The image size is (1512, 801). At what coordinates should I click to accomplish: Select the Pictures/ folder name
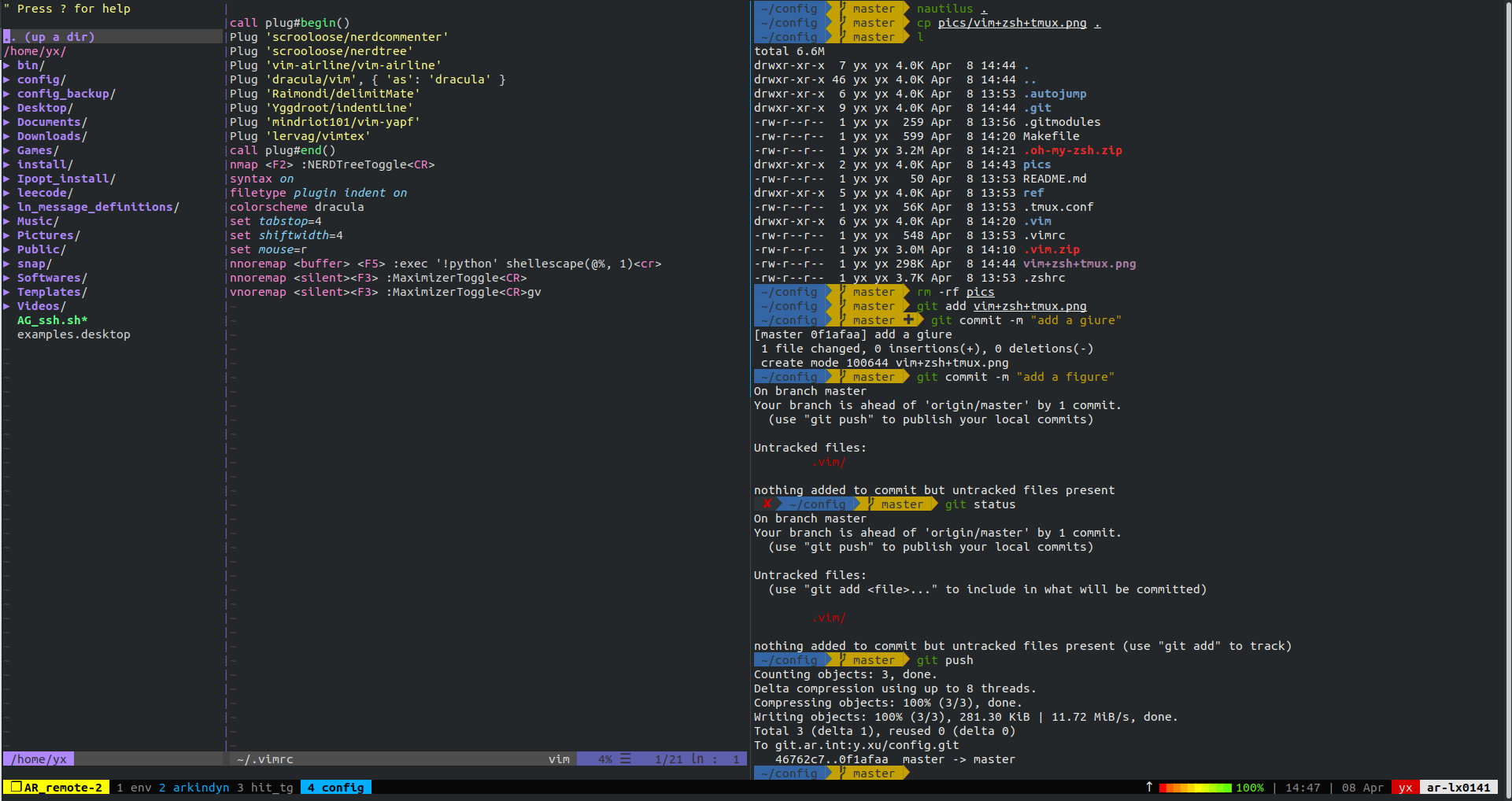[x=49, y=235]
